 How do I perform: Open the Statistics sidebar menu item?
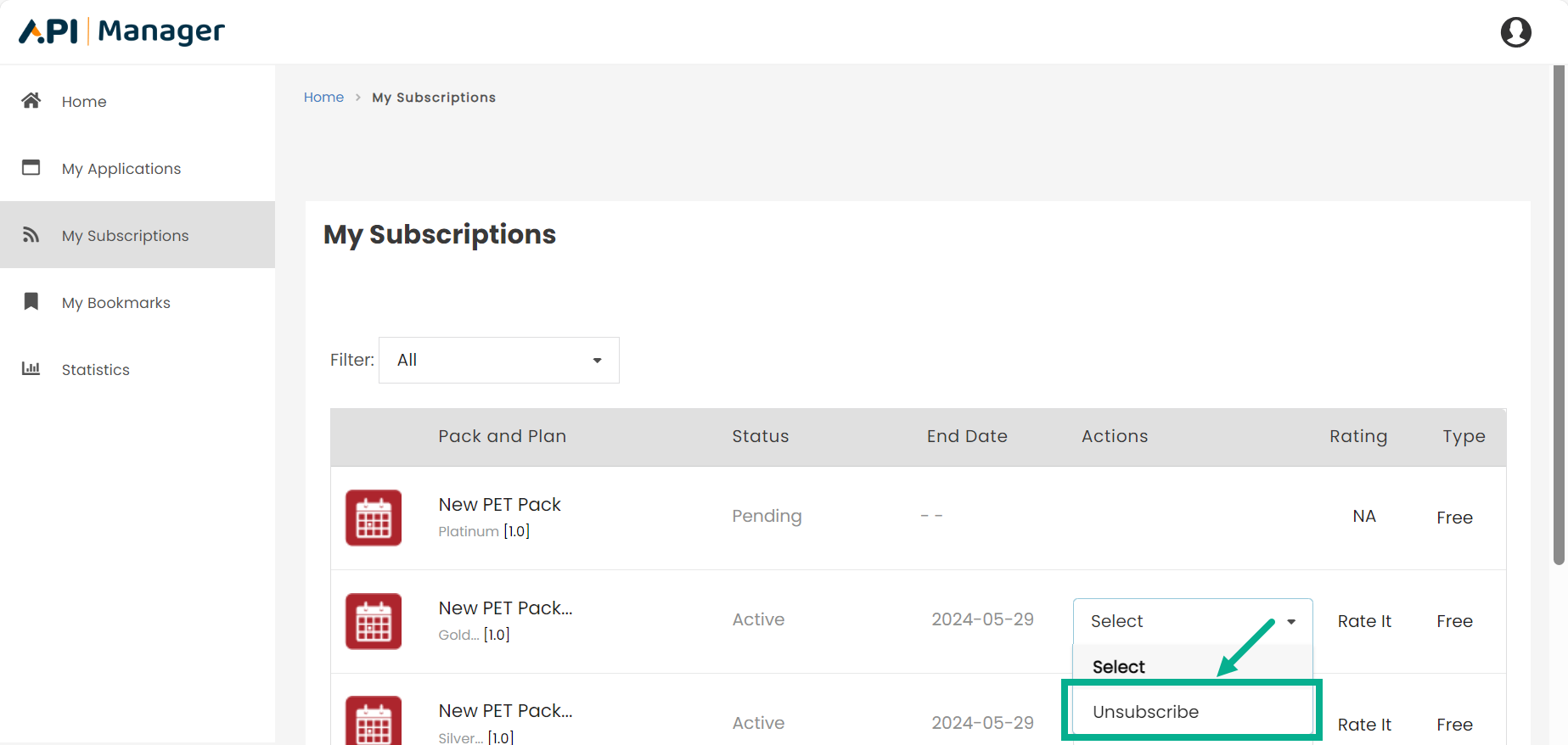(96, 370)
